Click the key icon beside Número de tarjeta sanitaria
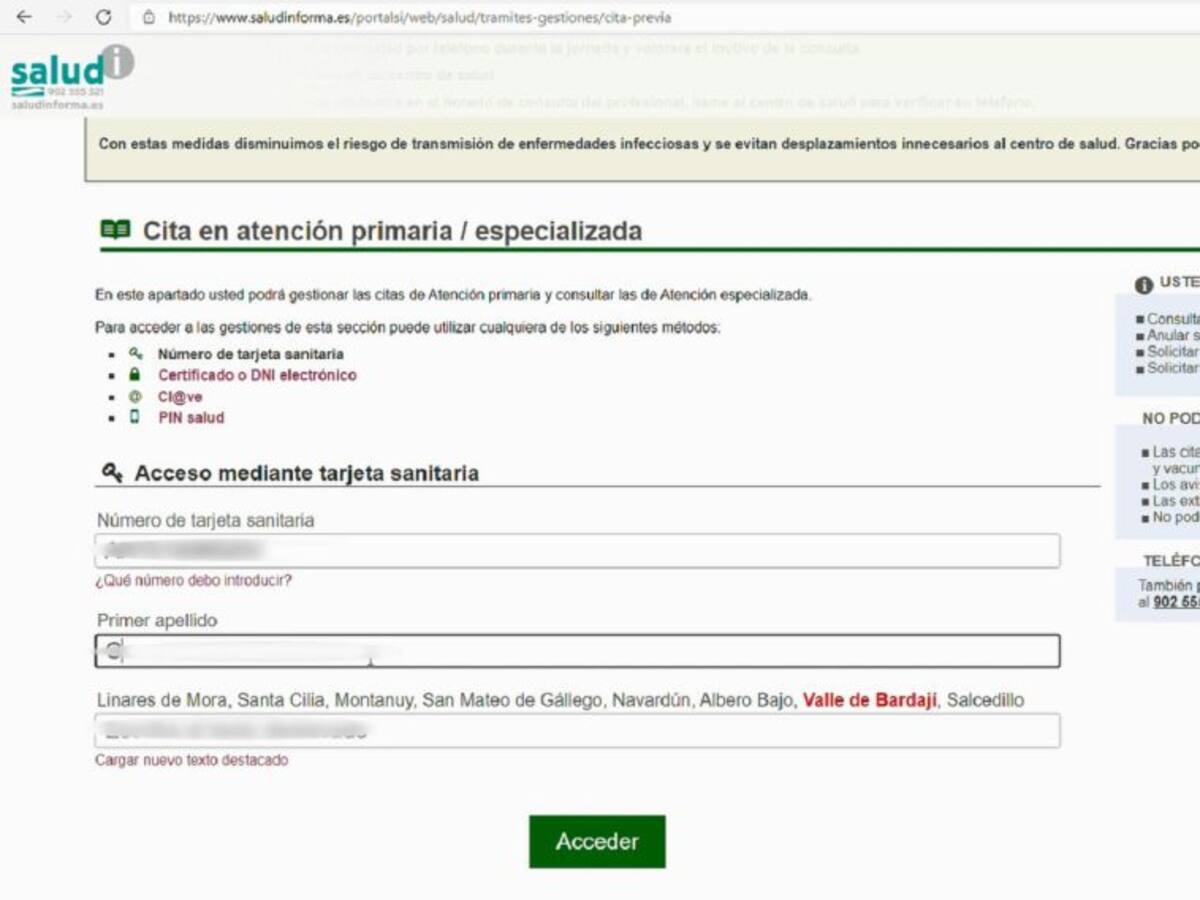1200x900 pixels. point(135,354)
